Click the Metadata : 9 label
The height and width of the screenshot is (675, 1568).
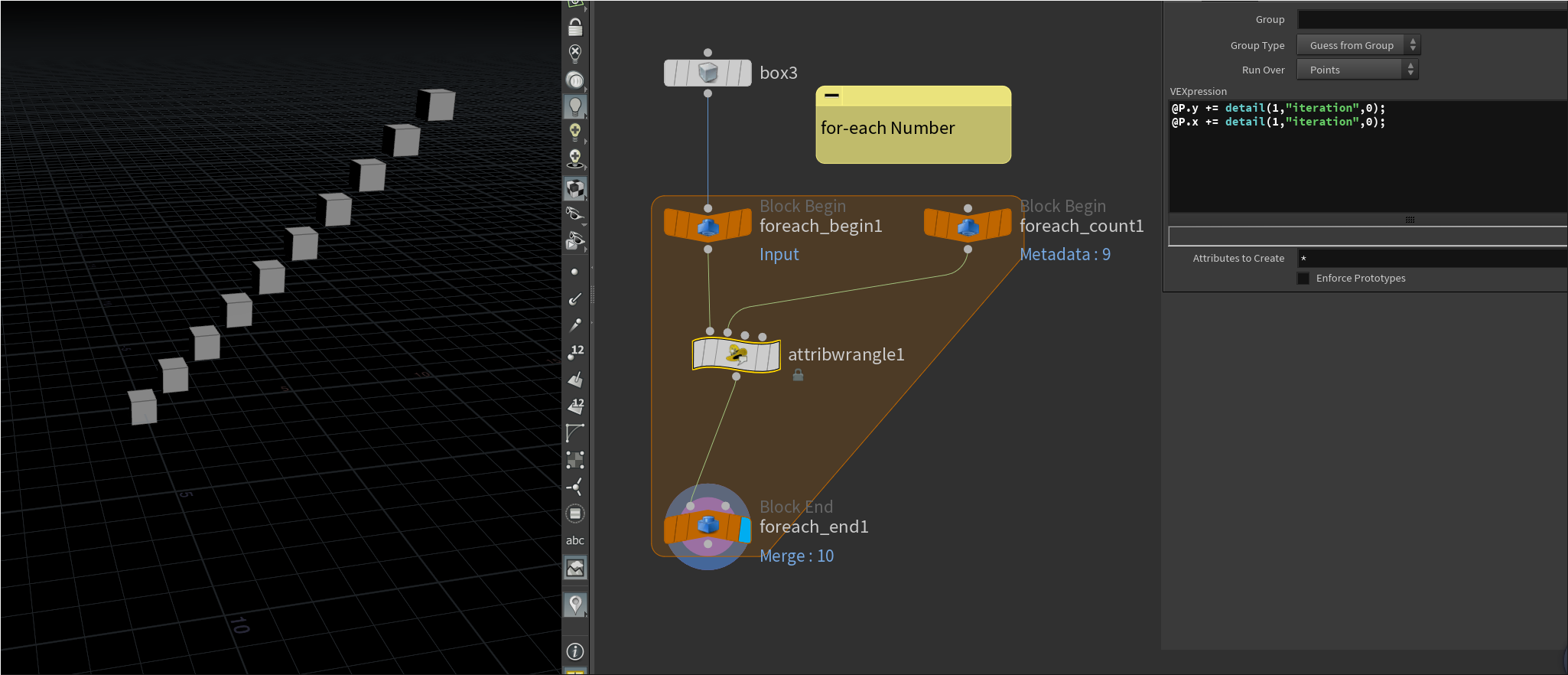coord(1065,254)
